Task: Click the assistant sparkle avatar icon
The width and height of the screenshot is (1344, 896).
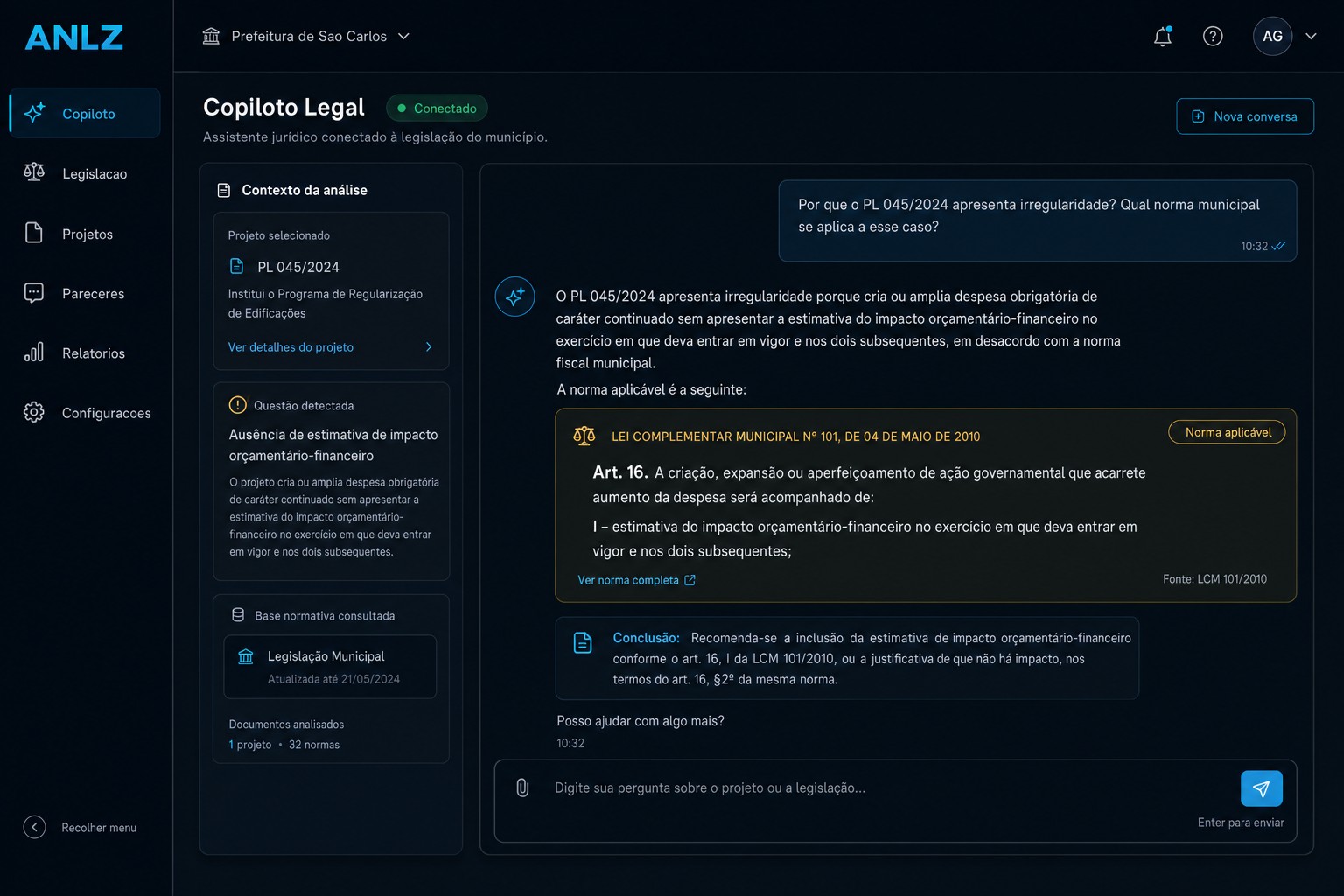Action: tap(514, 297)
